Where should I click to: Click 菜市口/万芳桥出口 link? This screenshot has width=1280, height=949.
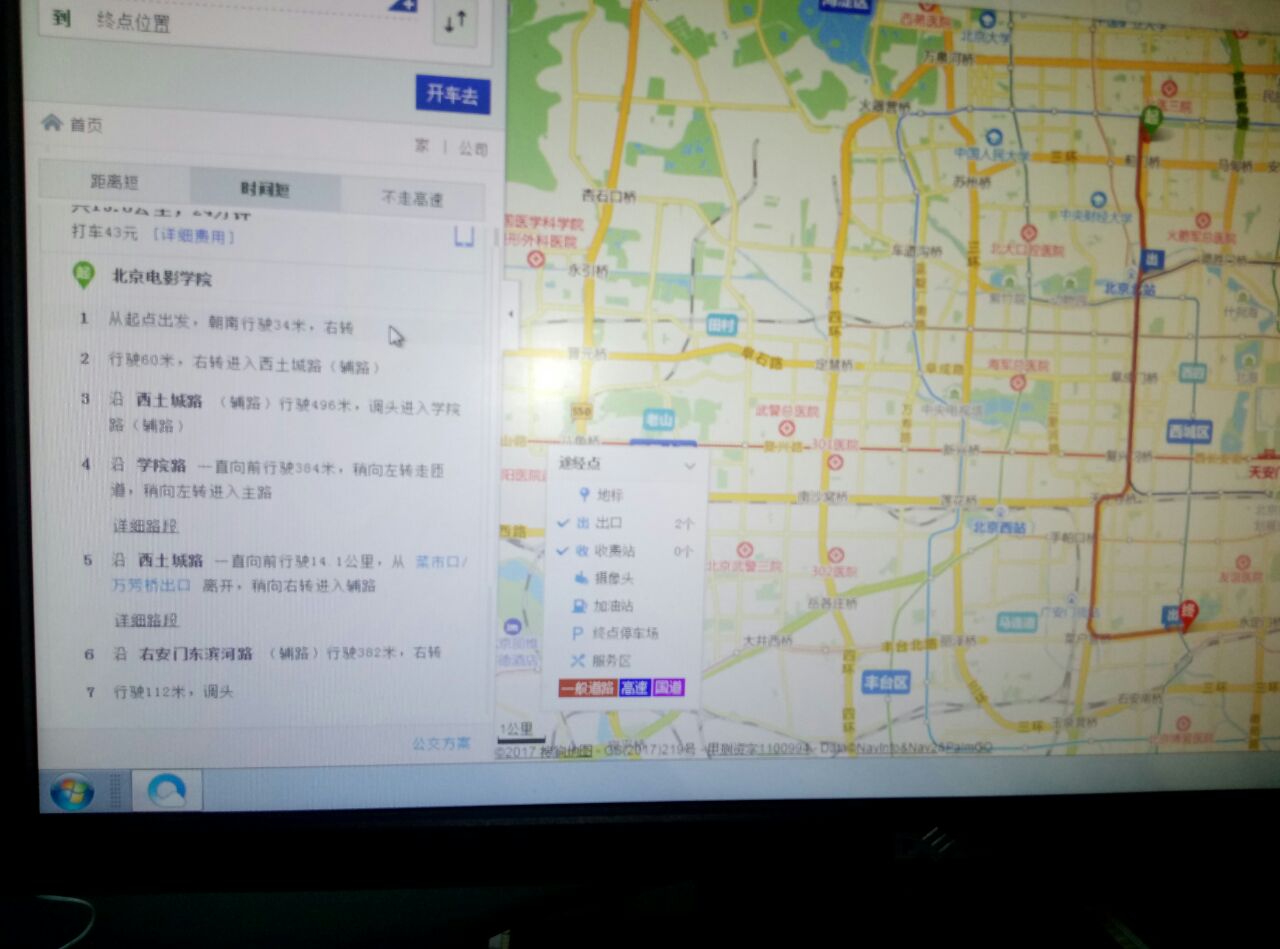tap(290, 572)
